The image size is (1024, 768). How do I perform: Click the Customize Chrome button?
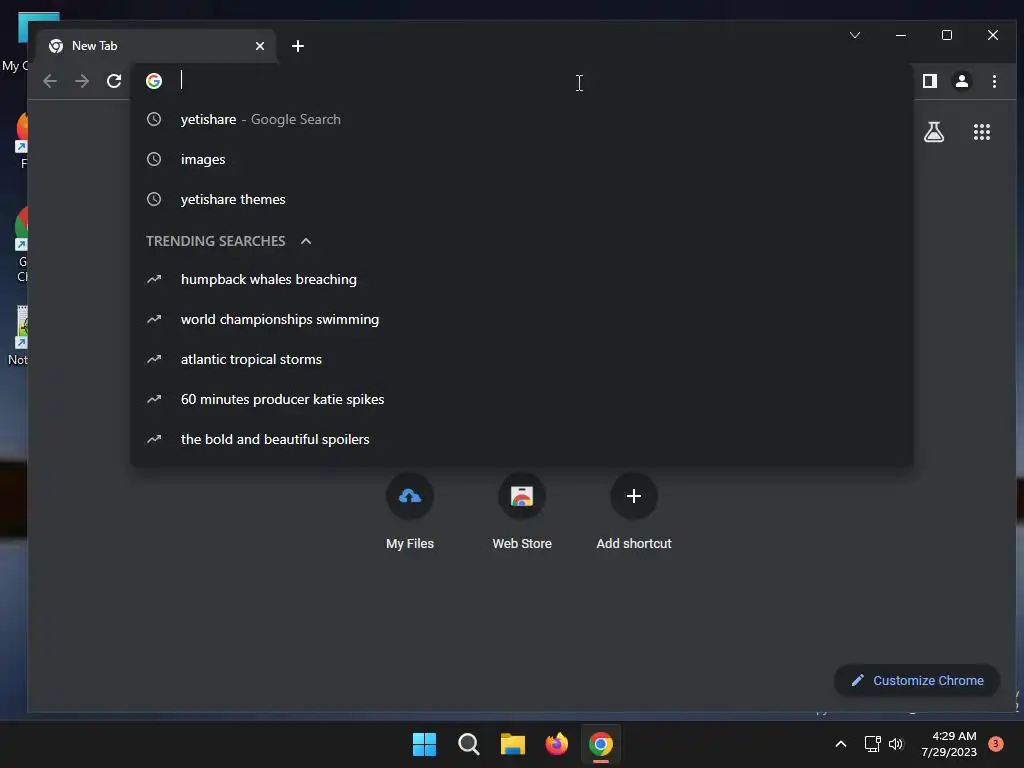click(917, 680)
